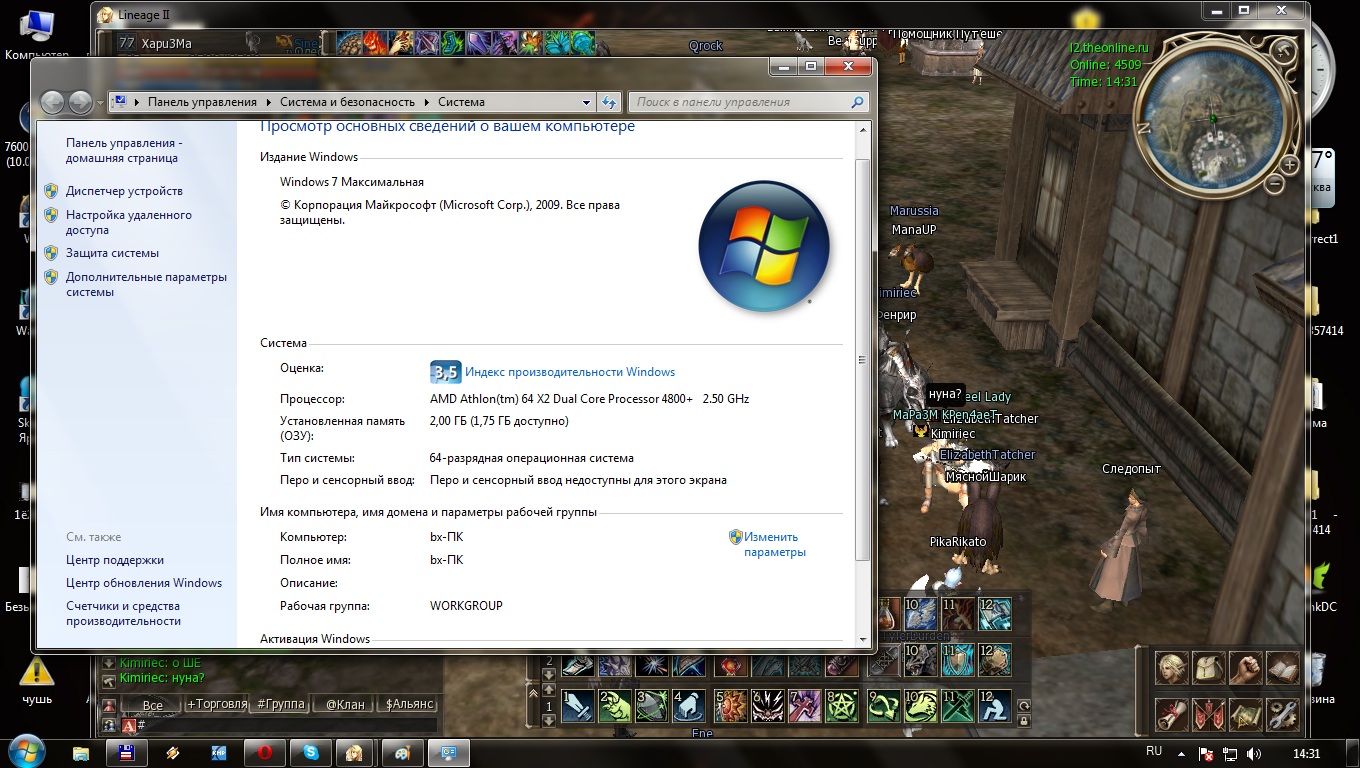
Task: Open the Windows Update link
Action: point(144,583)
